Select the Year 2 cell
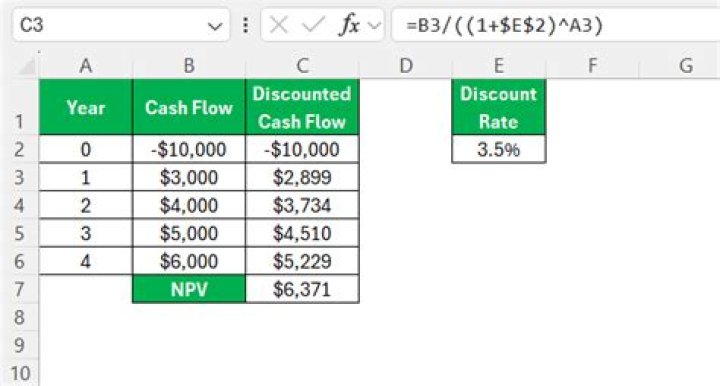Screen dimensions: 720x386 coord(86,205)
